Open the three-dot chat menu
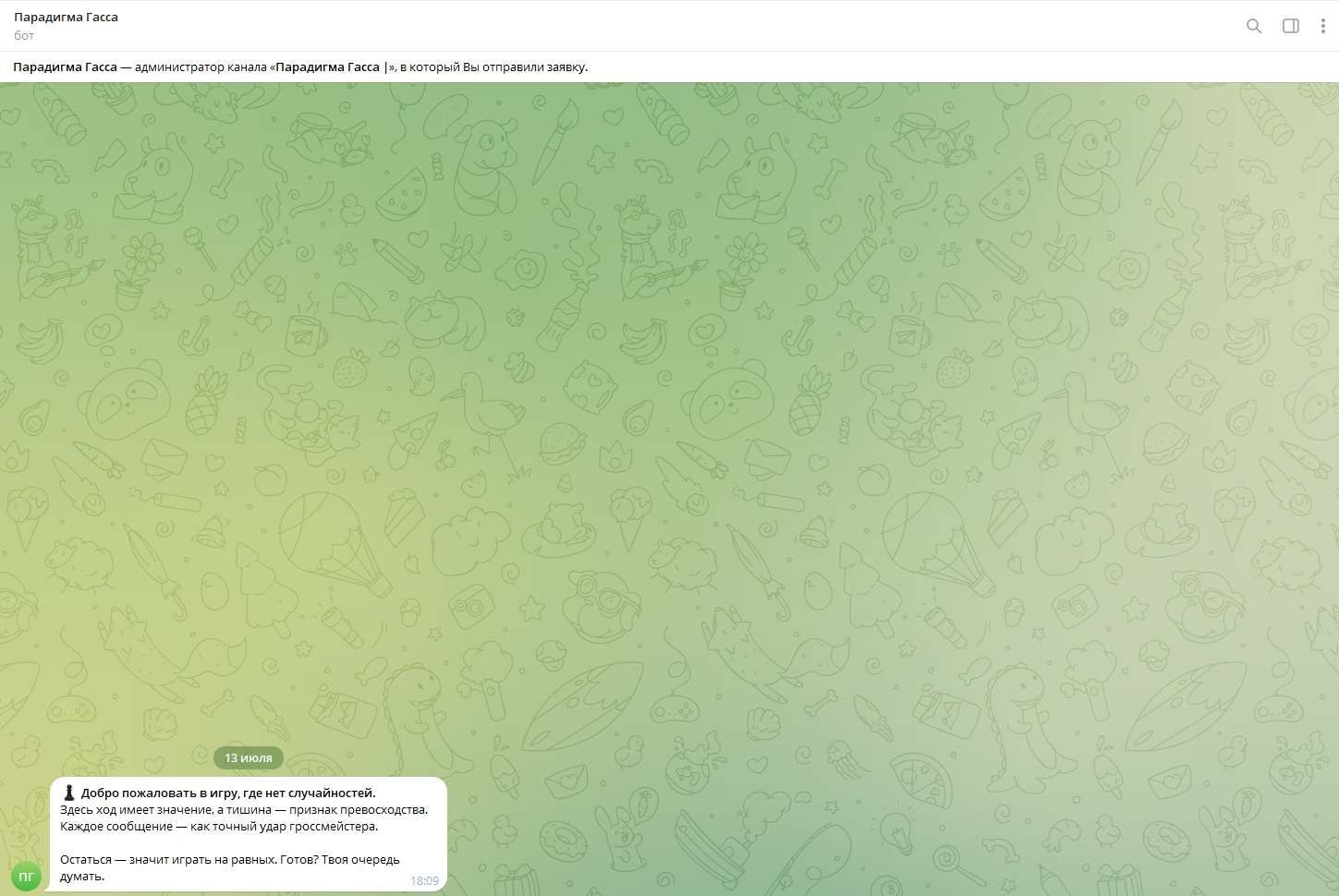 click(1323, 26)
